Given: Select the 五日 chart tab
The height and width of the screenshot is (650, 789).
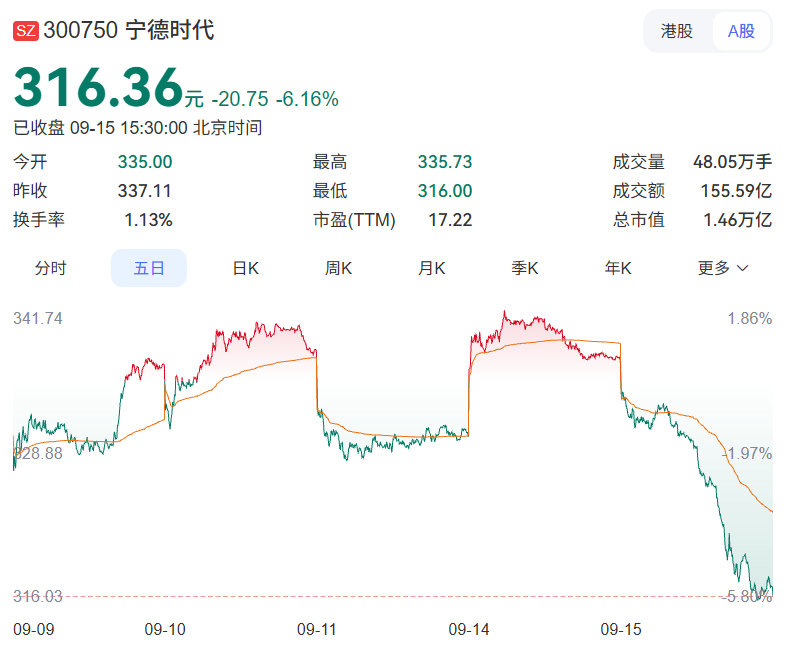Looking at the screenshot, I should coord(149,268).
